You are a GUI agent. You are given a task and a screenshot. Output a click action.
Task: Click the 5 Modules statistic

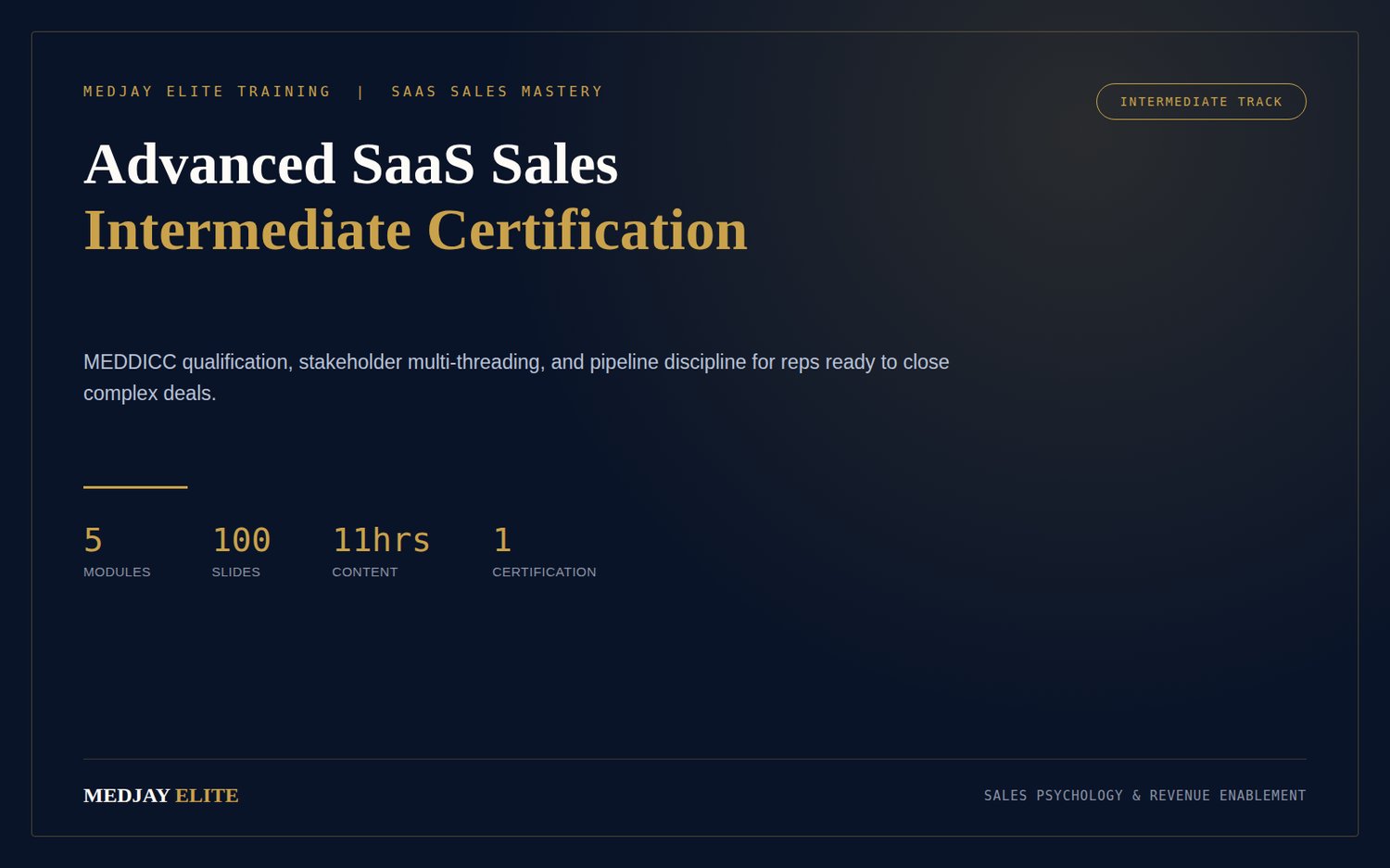(x=117, y=552)
